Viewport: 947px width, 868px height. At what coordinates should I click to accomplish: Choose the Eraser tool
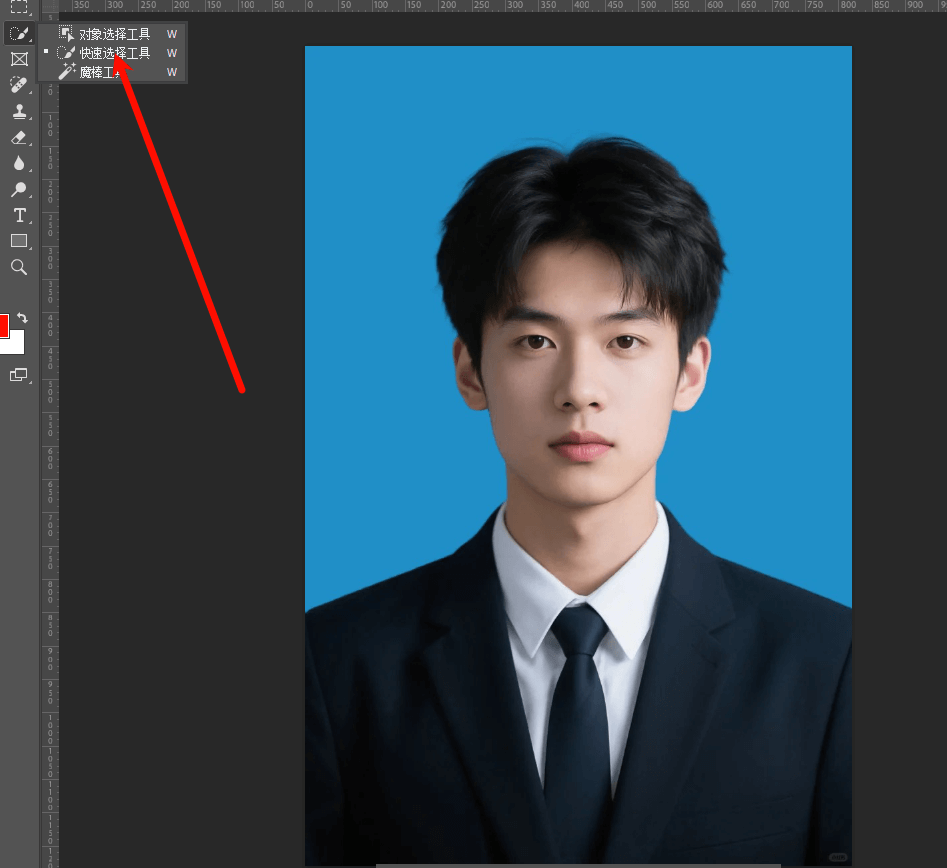coord(18,137)
